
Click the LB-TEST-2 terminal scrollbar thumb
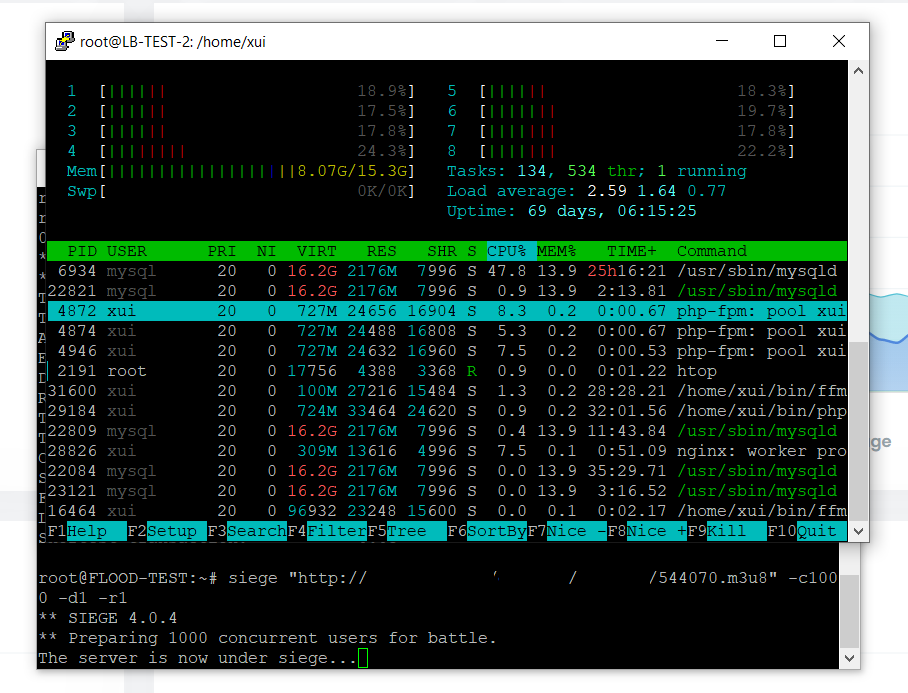(x=858, y=431)
